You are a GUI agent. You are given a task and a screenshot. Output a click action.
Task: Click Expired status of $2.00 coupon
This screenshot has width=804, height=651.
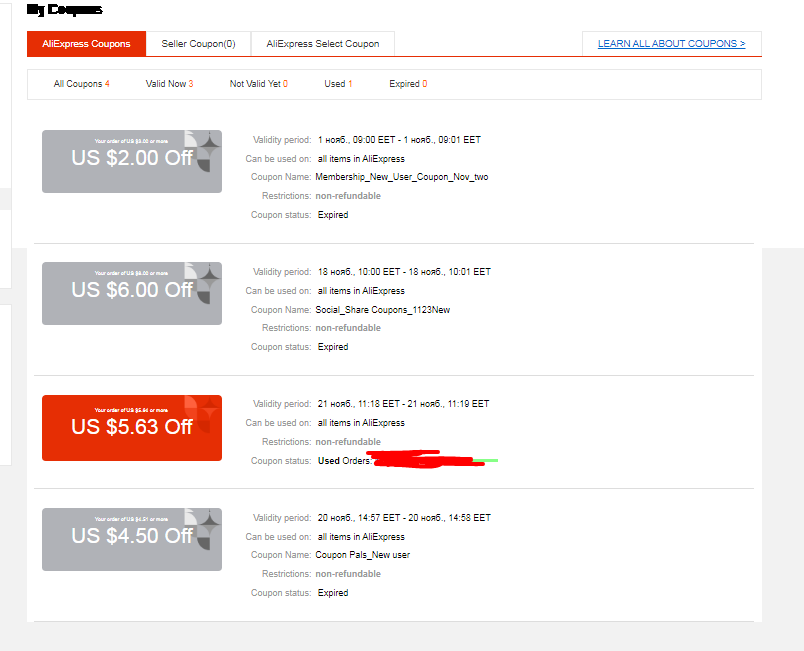tap(333, 215)
